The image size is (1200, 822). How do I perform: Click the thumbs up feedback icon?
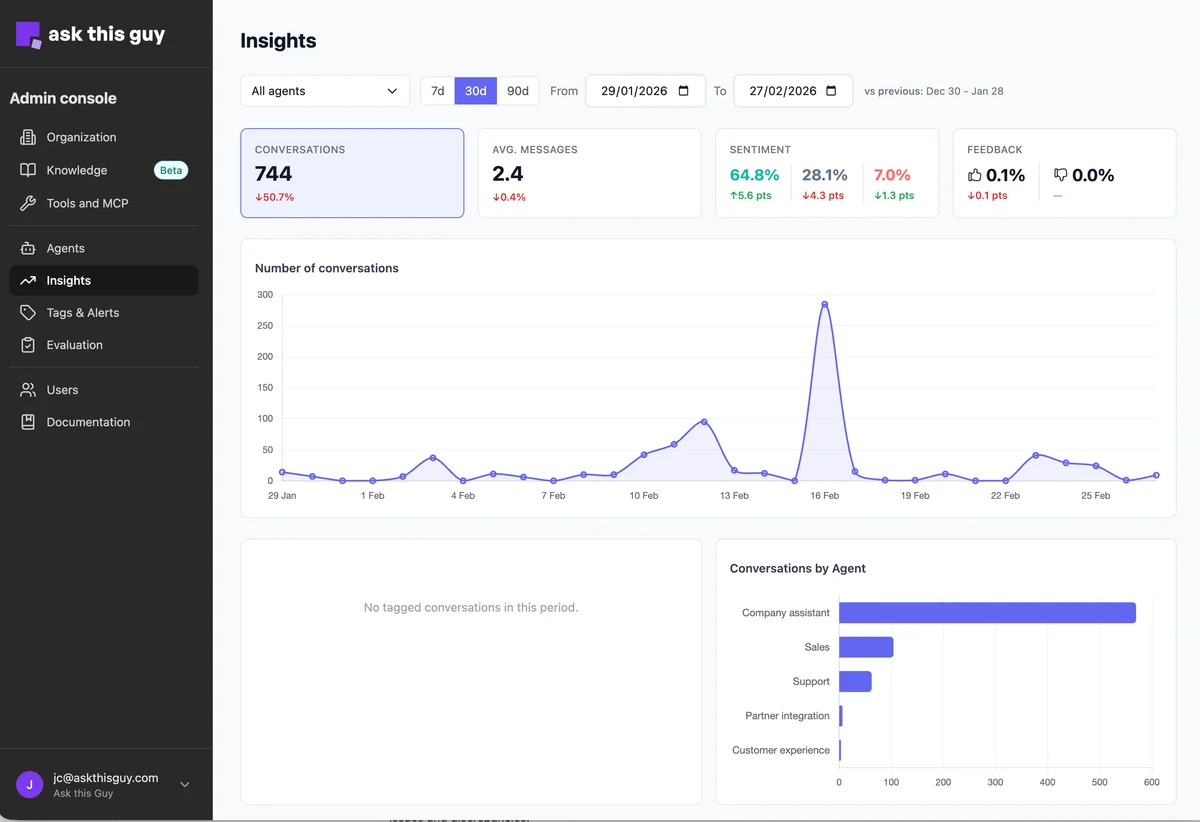(974, 175)
